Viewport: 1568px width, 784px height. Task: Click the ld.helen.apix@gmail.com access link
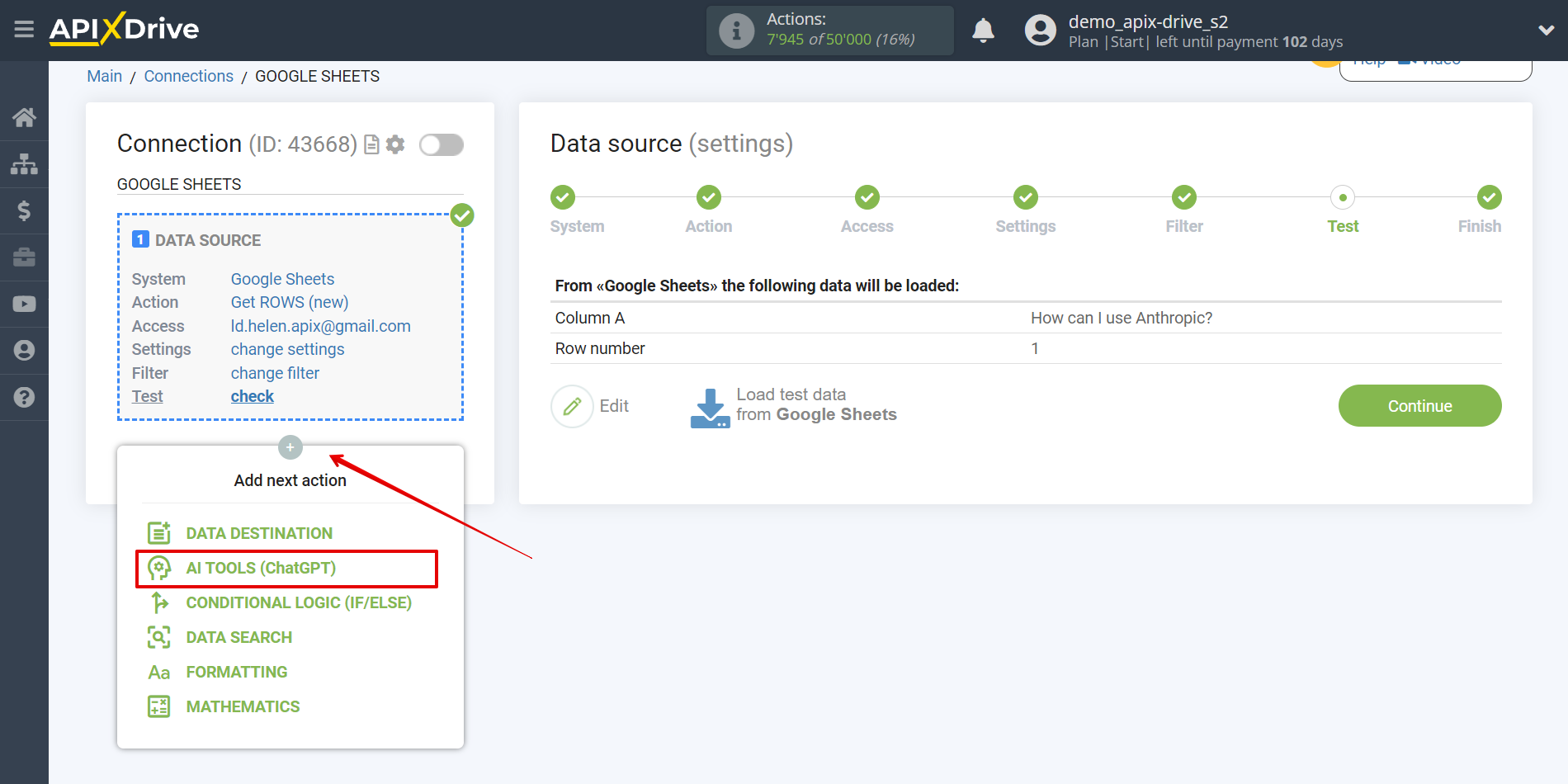pos(320,326)
